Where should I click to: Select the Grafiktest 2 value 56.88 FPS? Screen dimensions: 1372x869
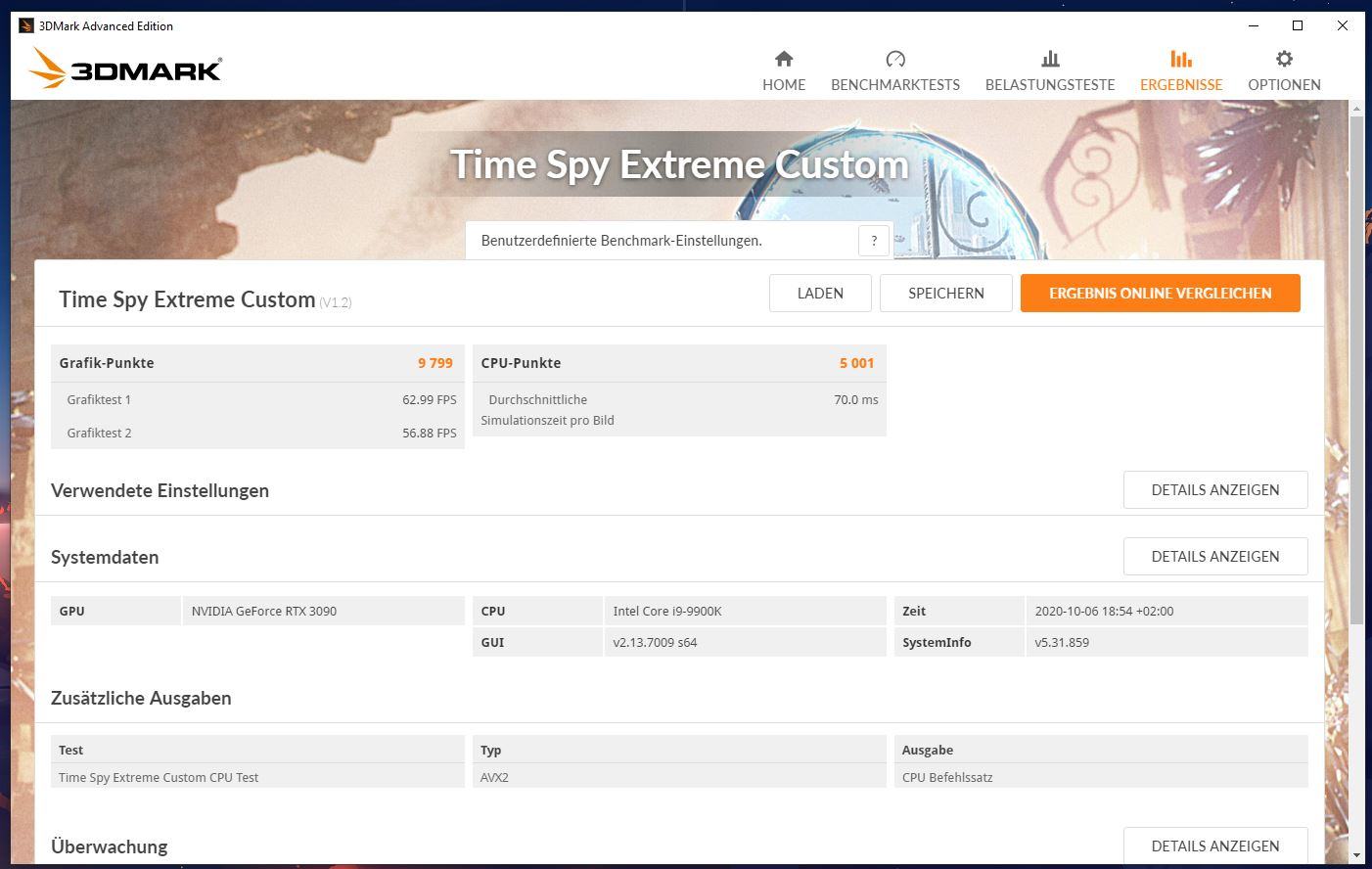[430, 433]
